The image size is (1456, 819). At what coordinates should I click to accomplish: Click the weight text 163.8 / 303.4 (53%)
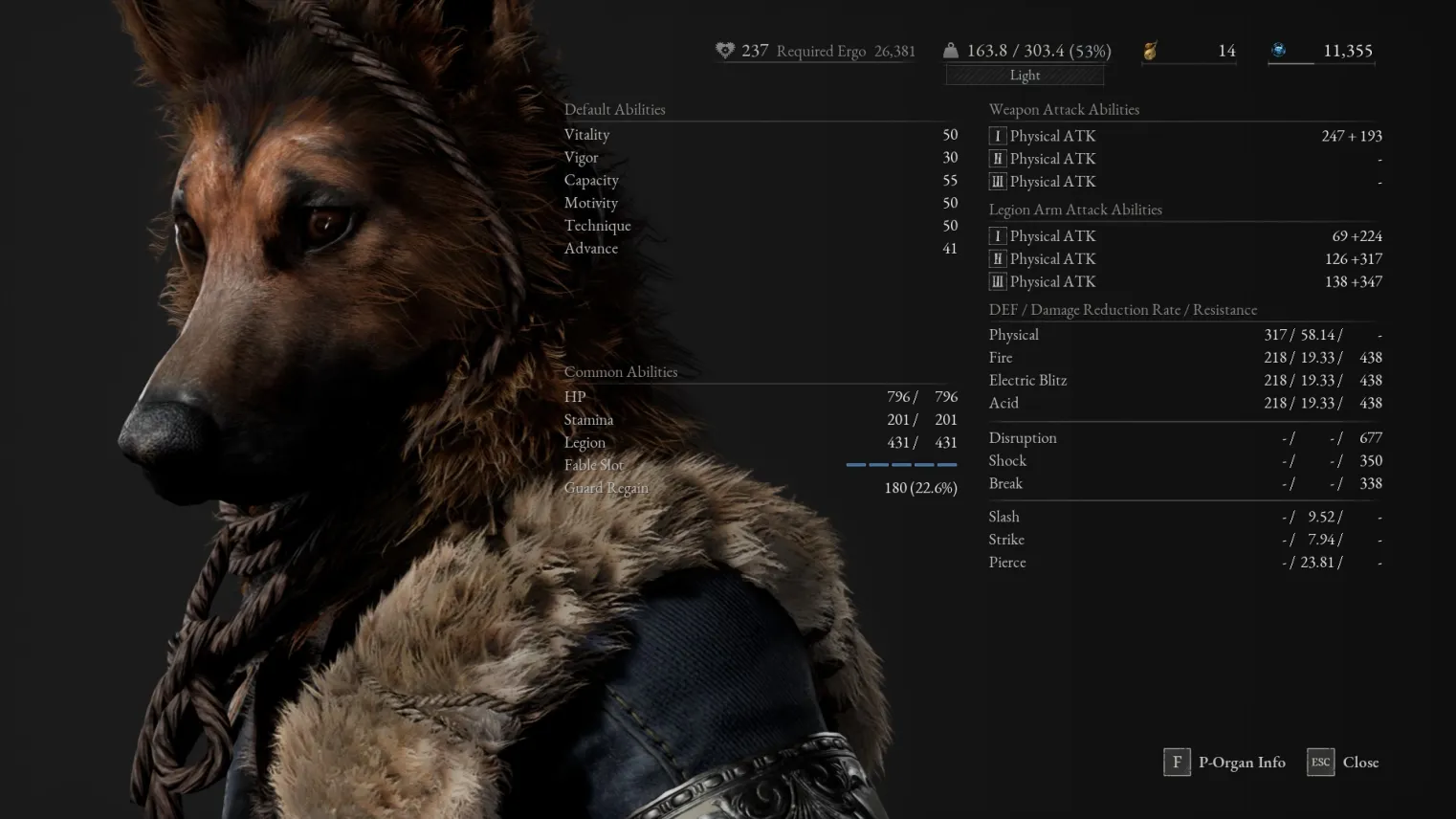[1039, 51]
